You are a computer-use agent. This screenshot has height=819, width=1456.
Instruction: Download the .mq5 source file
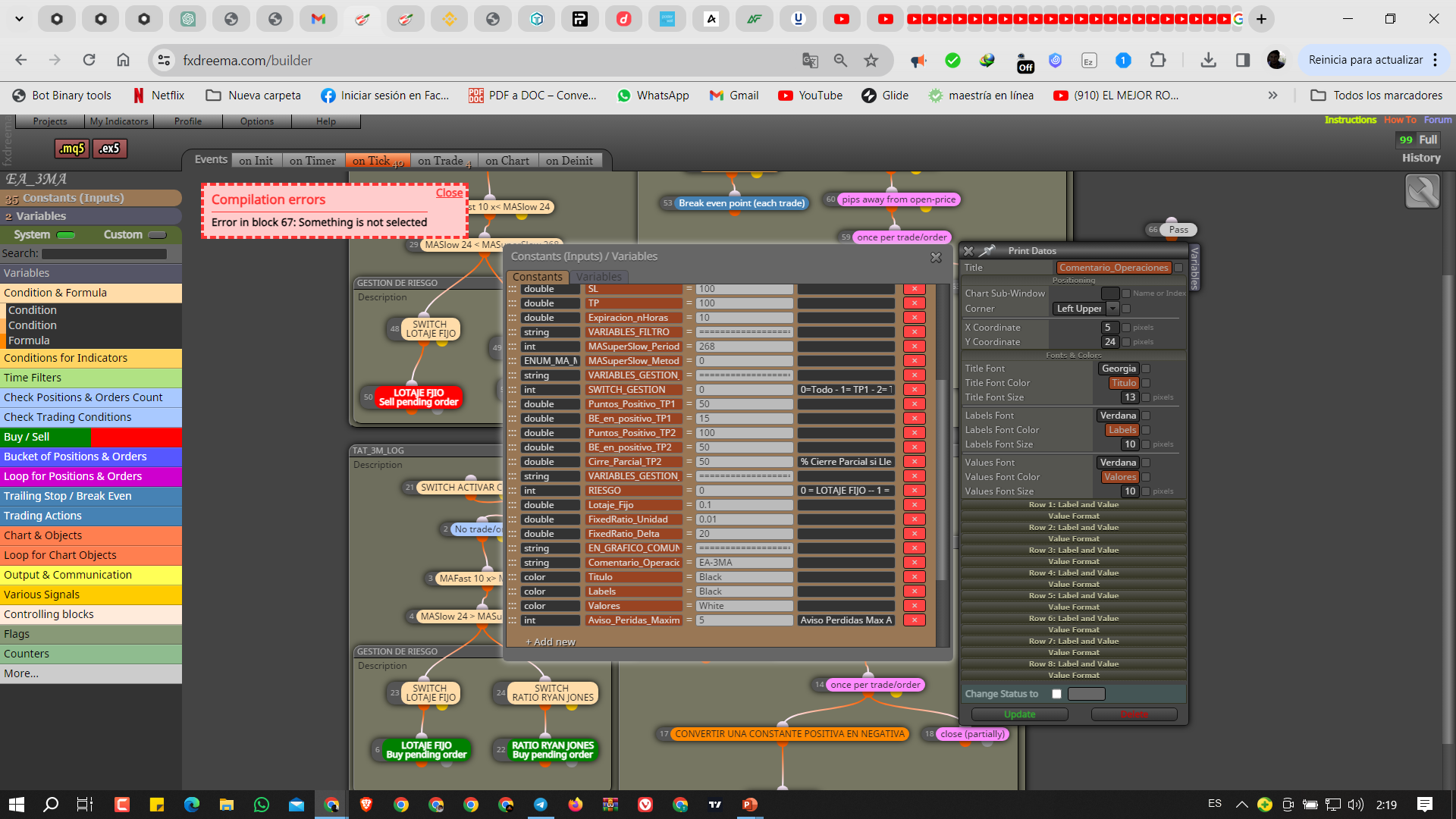coord(72,149)
